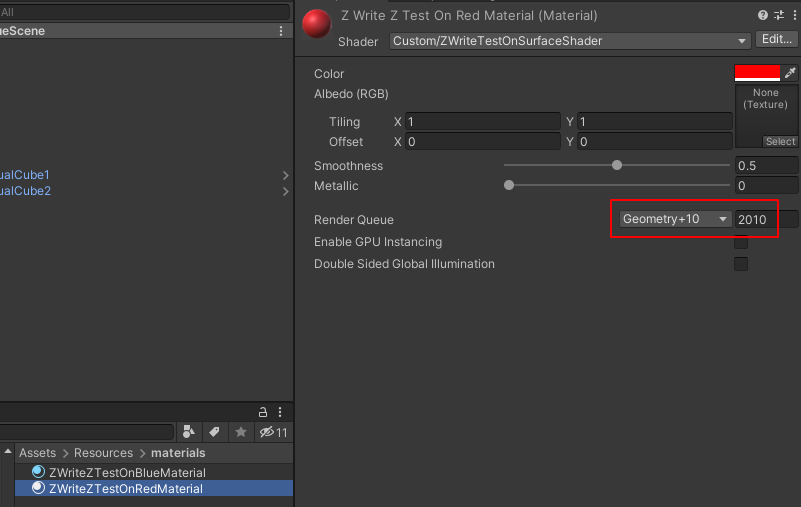
Task: Edit the Tiling X field
Action: 482,122
